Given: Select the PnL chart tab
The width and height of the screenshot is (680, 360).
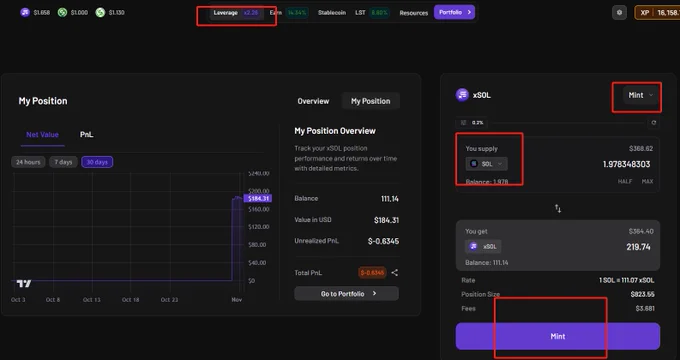Looking at the screenshot, I should tap(86, 135).
